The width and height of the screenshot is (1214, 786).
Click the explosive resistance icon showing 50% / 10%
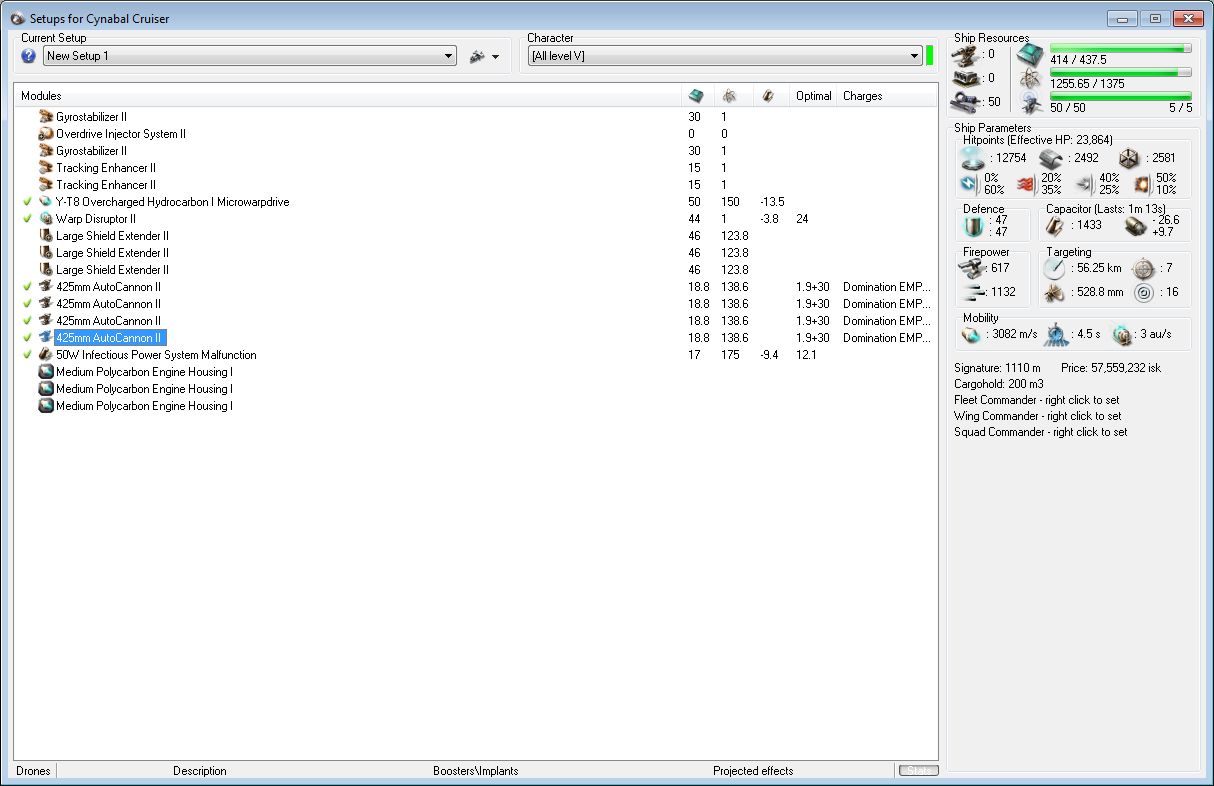(x=1142, y=184)
